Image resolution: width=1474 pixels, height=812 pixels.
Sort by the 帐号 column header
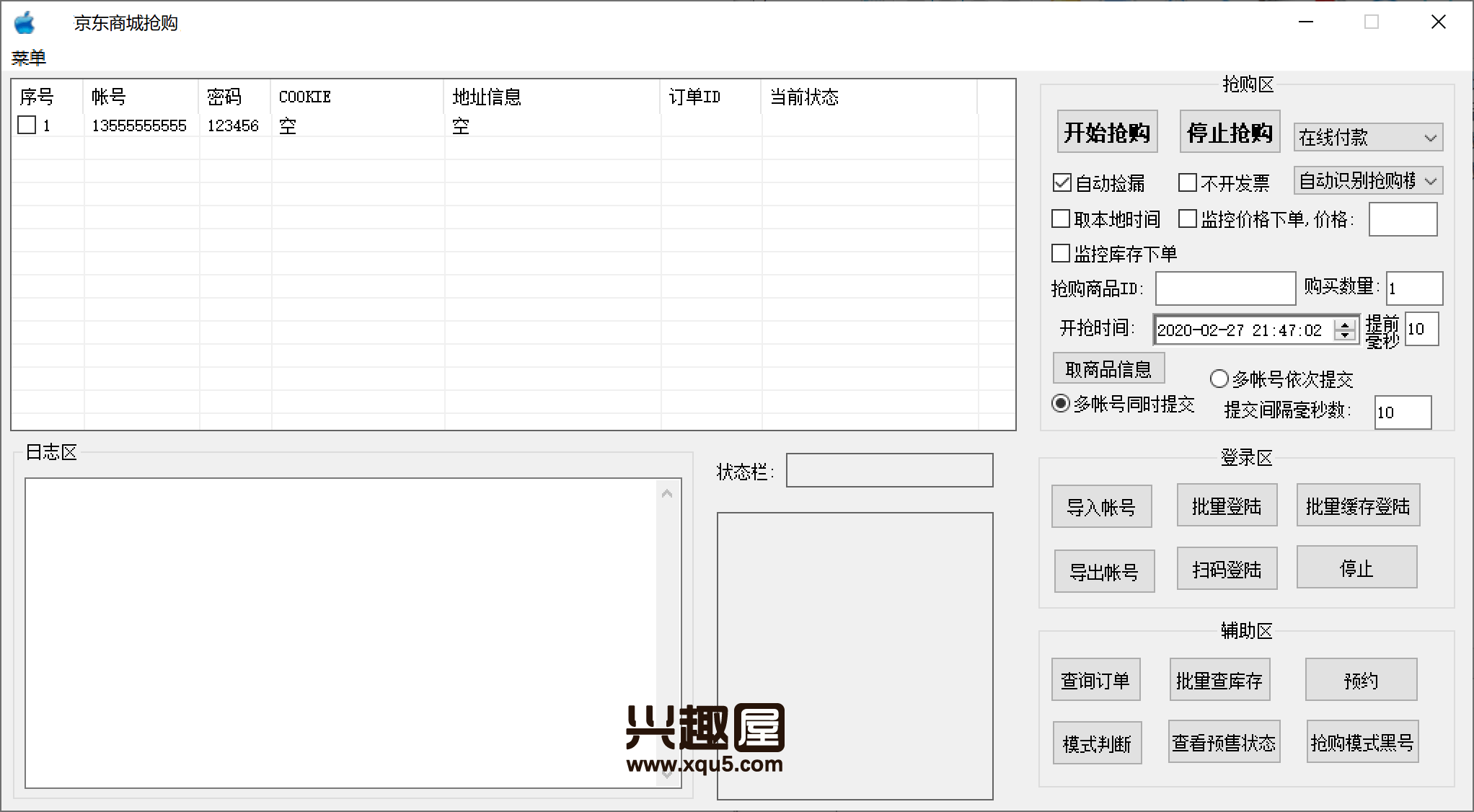pyautogui.click(x=141, y=97)
